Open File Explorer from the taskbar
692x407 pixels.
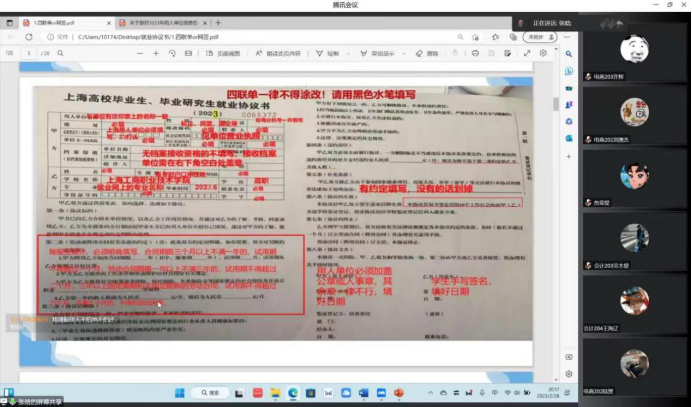pos(275,393)
